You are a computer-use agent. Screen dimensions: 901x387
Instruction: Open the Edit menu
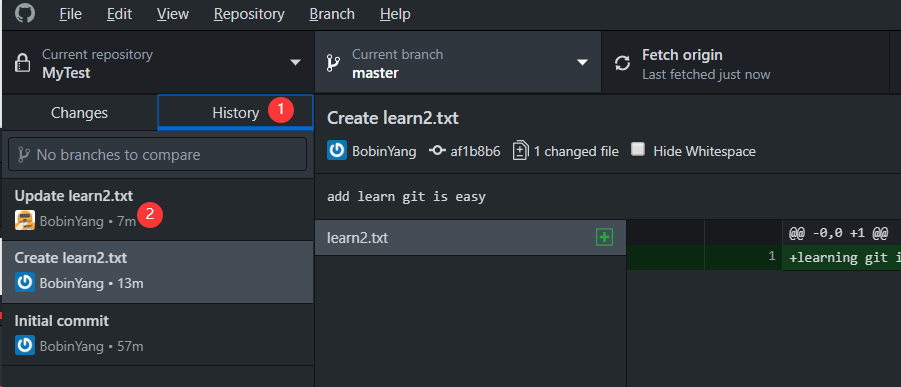pyautogui.click(x=119, y=14)
